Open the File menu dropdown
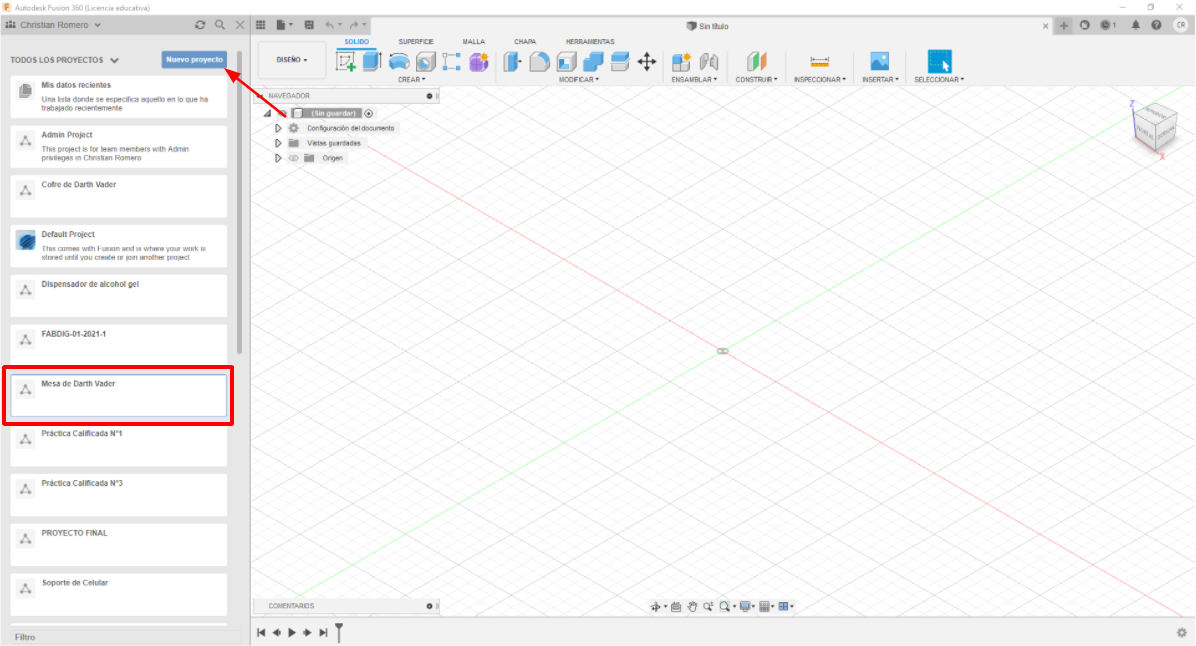Image resolution: width=1196 pixels, height=646 pixels. click(285, 25)
